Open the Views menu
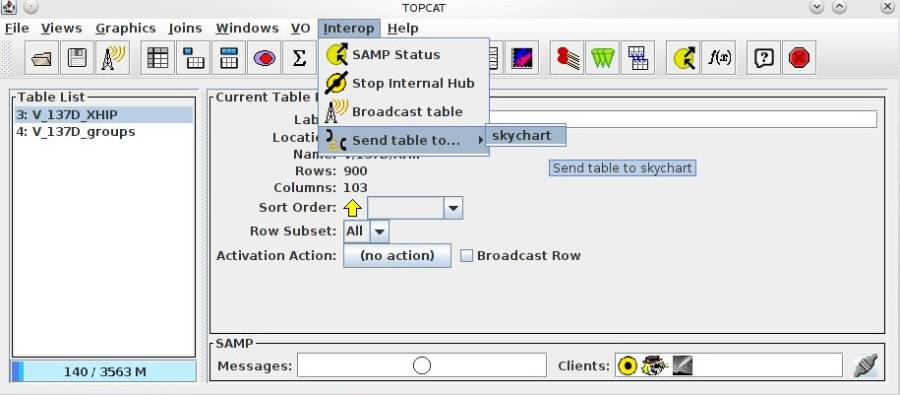900x395 pixels. click(61, 28)
